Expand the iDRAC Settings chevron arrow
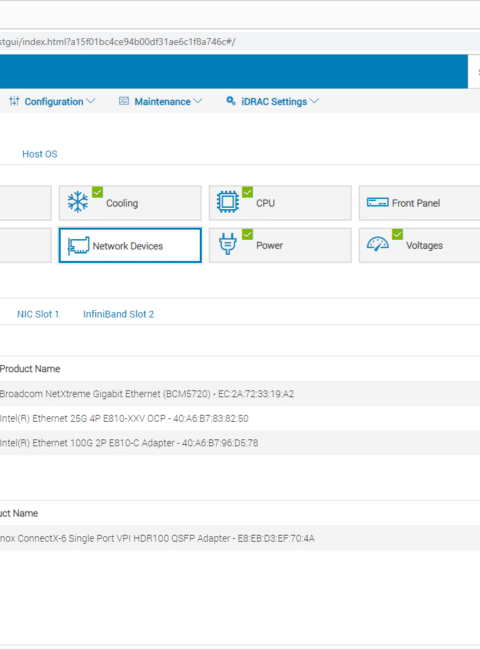 pos(314,101)
